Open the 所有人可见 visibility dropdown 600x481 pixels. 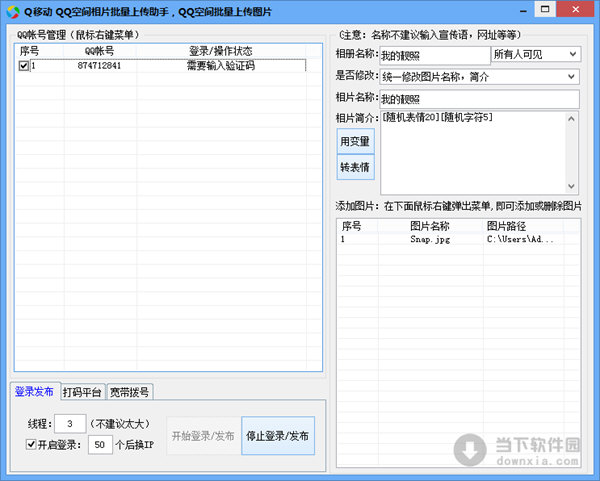(535, 54)
